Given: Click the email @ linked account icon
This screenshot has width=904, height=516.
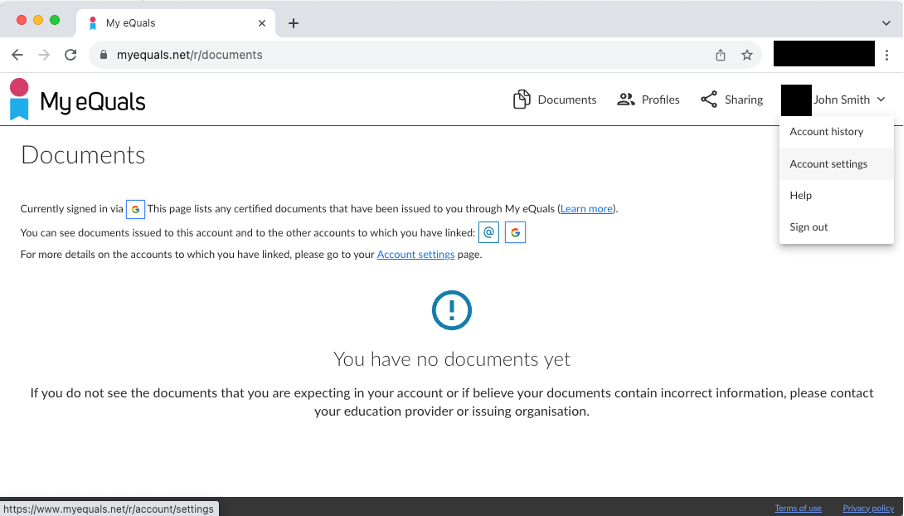Looking at the screenshot, I should pyautogui.click(x=488, y=232).
